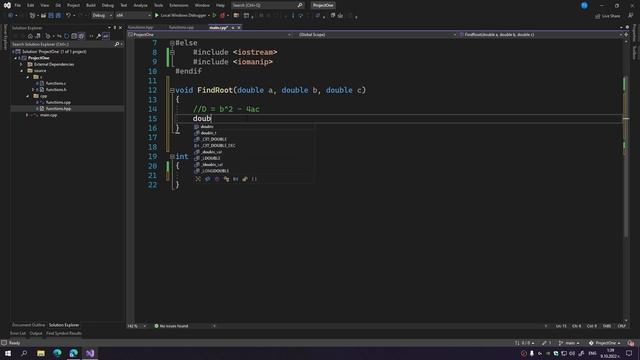Click main branch in status bar

click(569, 343)
